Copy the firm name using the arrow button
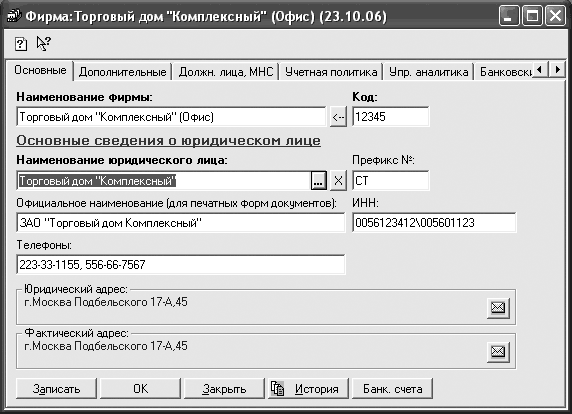The height and width of the screenshot is (414, 572). tap(338, 117)
